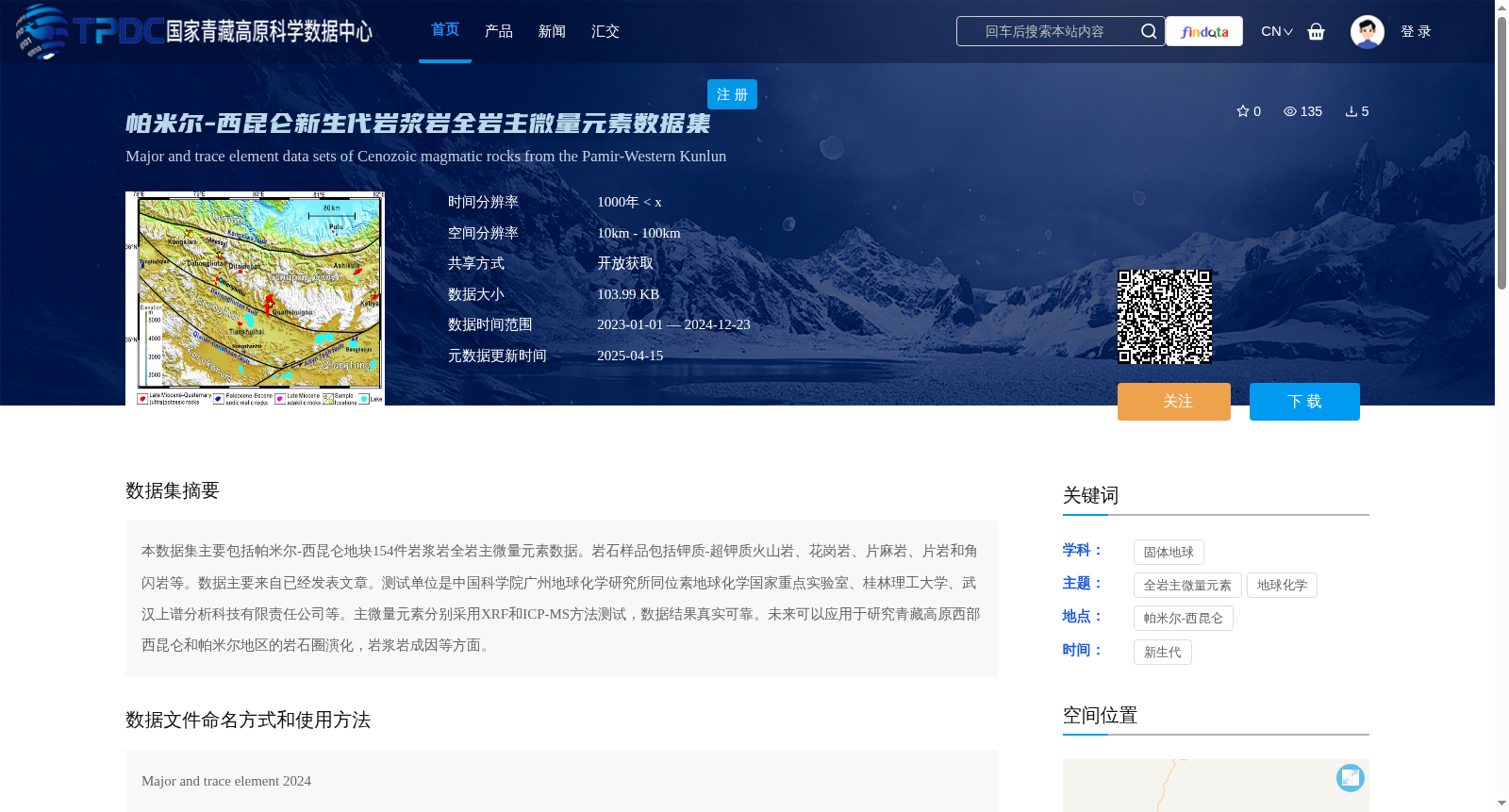This screenshot has height=812, width=1509.
Task: Click the dataset QR code
Action: click(1165, 317)
